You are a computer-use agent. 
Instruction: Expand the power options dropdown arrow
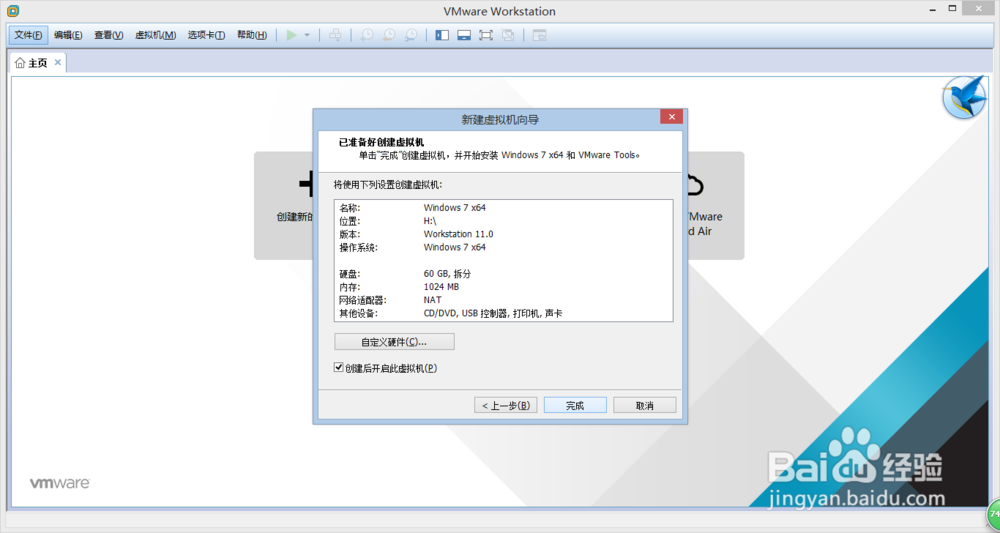tap(307, 35)
